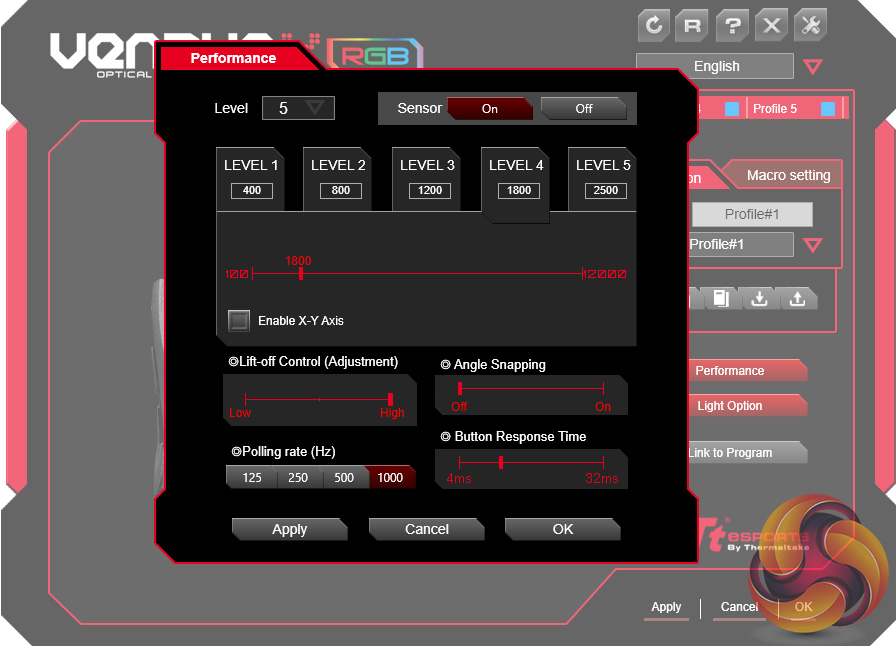Turn the sensor On
The width and height of the screenshot is (896, 646).
point(490,109)
